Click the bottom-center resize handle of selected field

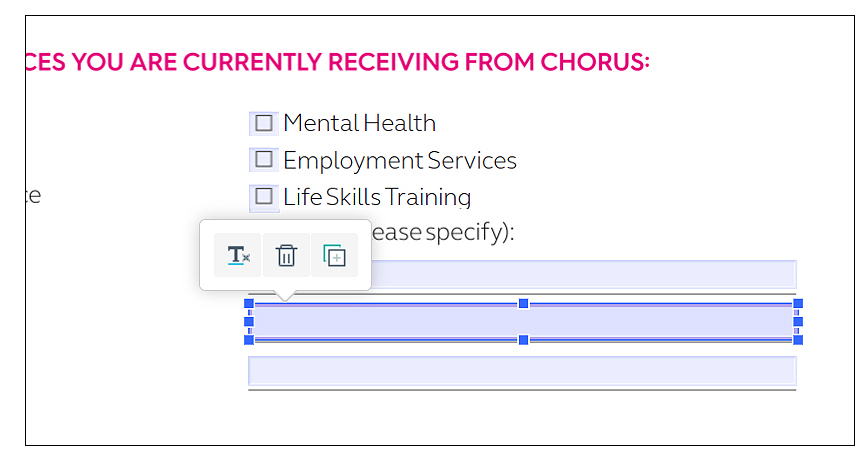tap(523, 340)
